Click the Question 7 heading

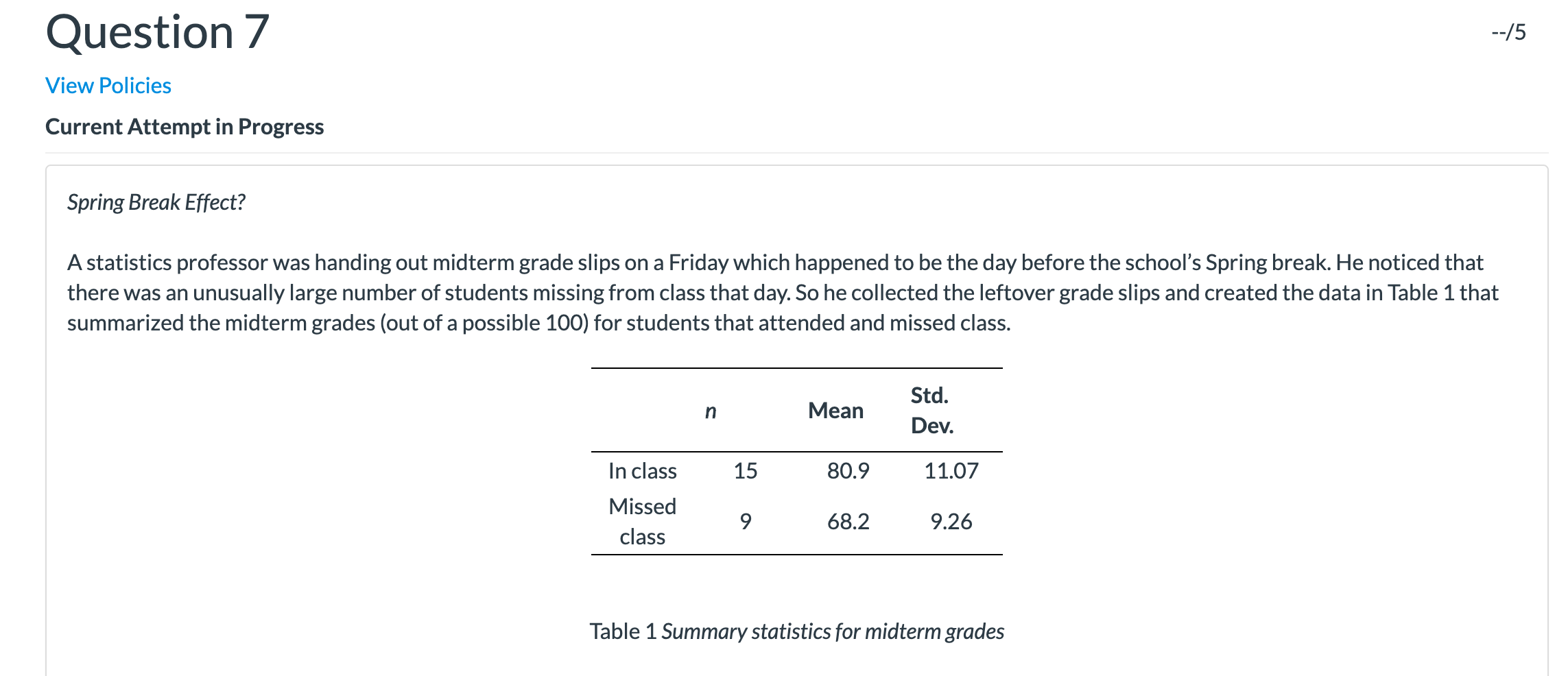(157, 32)
